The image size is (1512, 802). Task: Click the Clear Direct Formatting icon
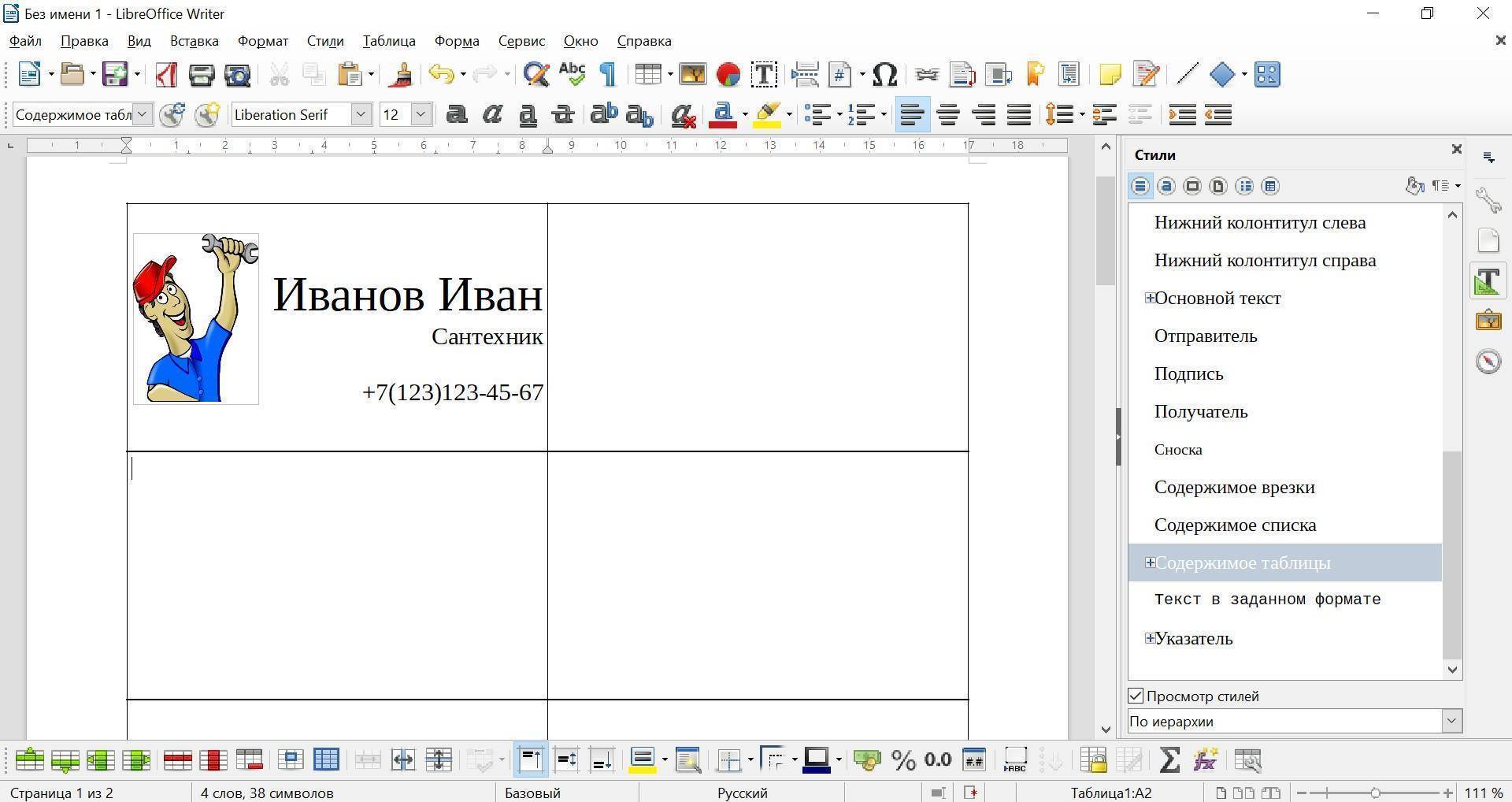coord(682,115)
